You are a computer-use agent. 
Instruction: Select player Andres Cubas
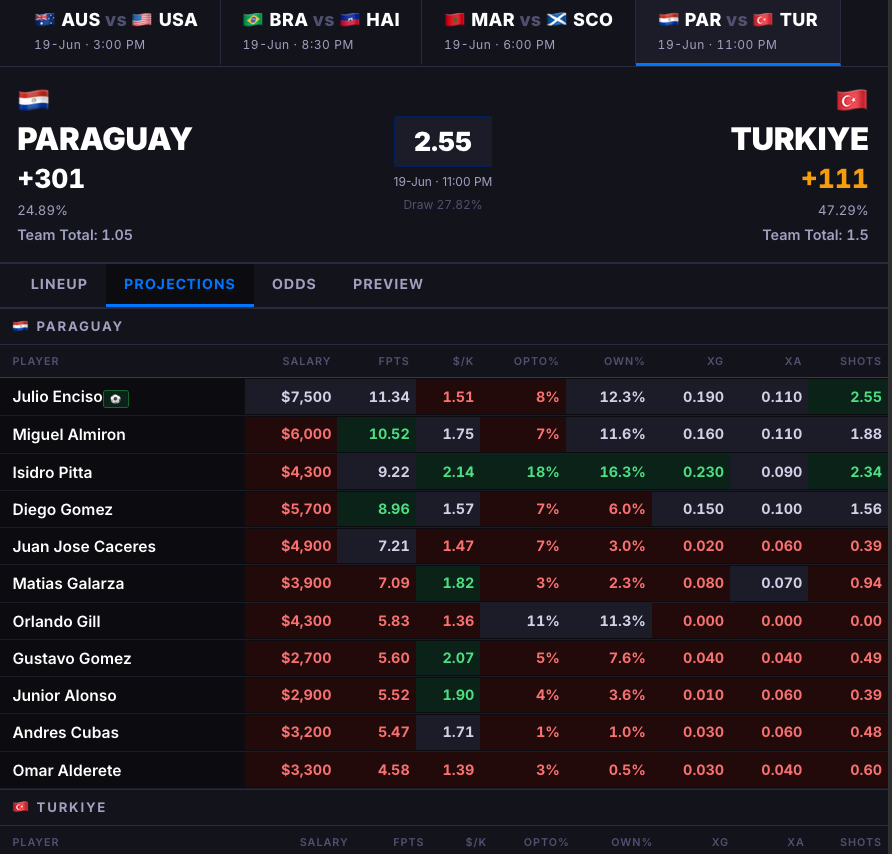[x=66, y=732]
